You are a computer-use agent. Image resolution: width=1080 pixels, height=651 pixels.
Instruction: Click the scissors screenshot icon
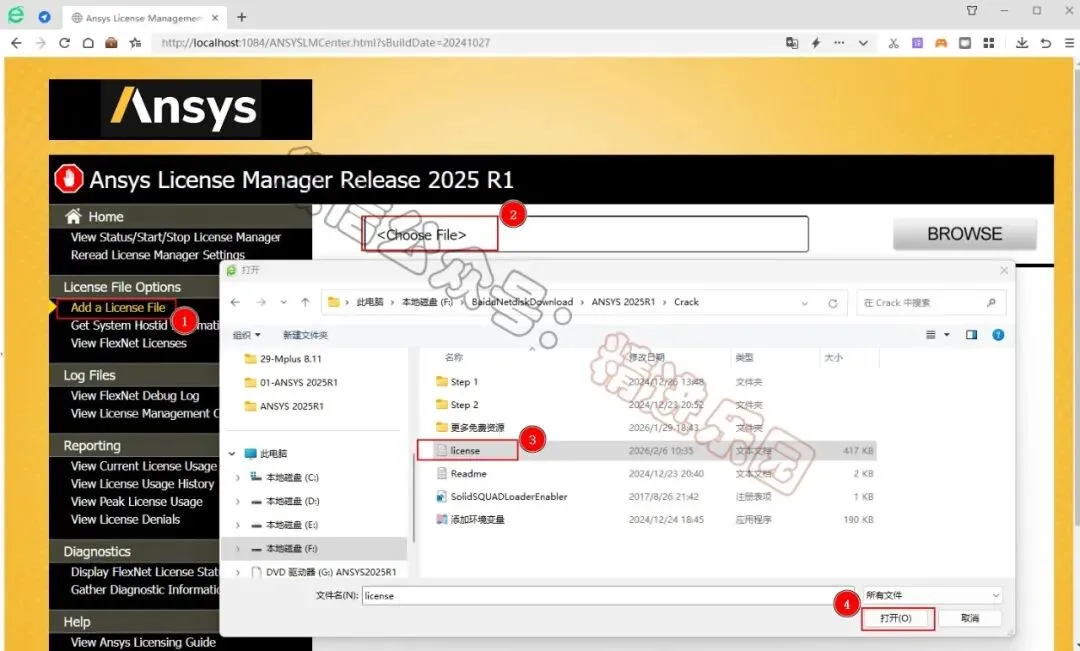pos(893,43)
